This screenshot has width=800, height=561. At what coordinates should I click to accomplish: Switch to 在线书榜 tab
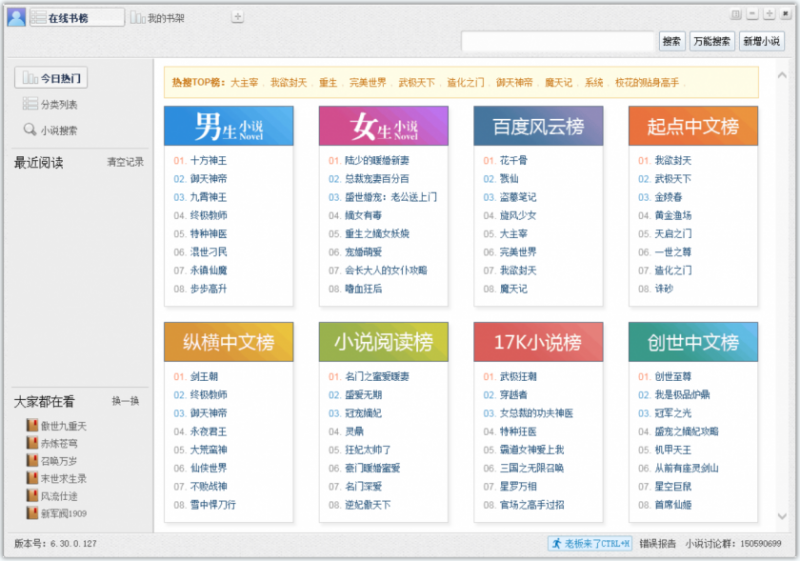pyautogui.click(x=77, y=18)
